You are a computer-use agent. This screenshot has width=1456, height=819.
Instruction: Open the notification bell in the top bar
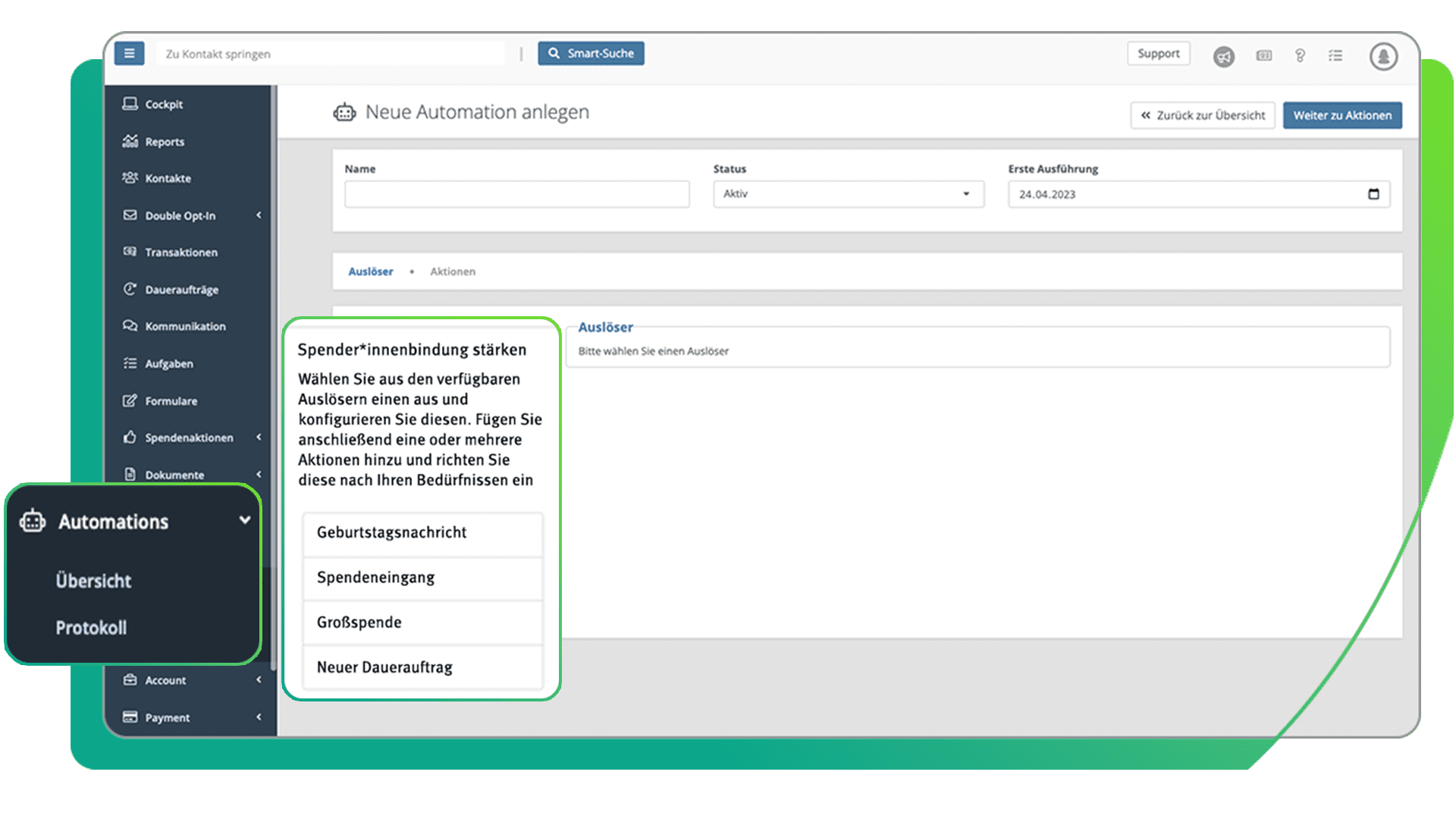tap(1383, 55)
